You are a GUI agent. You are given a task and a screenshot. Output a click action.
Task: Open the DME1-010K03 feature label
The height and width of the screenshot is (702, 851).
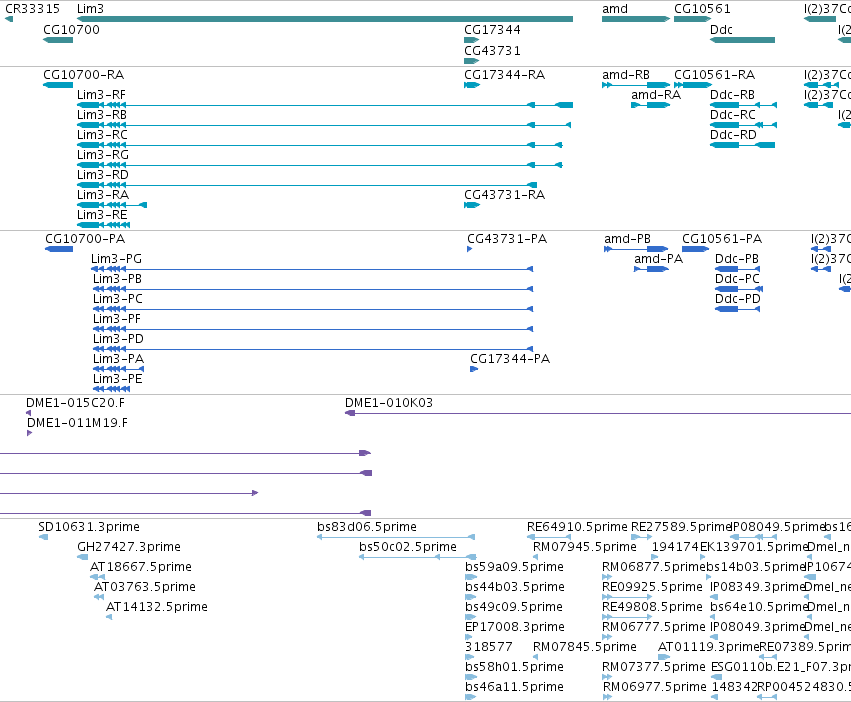tap(389, 403)
